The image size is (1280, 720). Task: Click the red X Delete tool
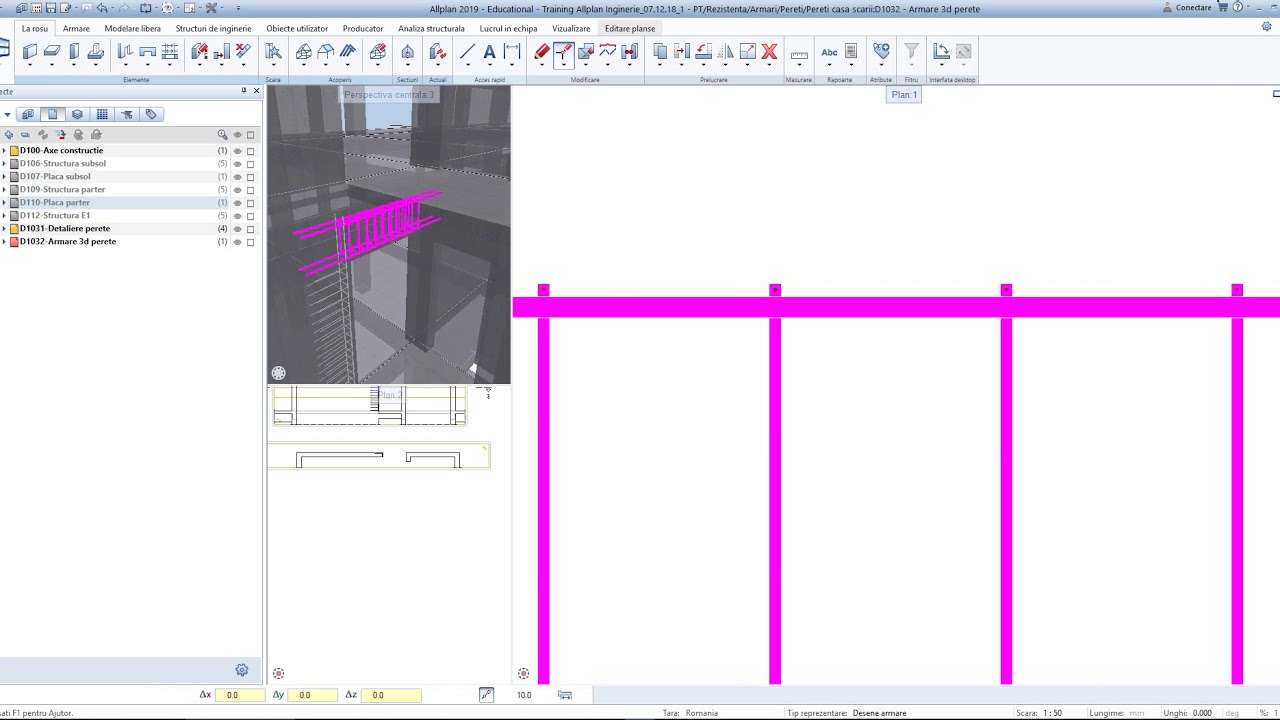click(769, 51)
